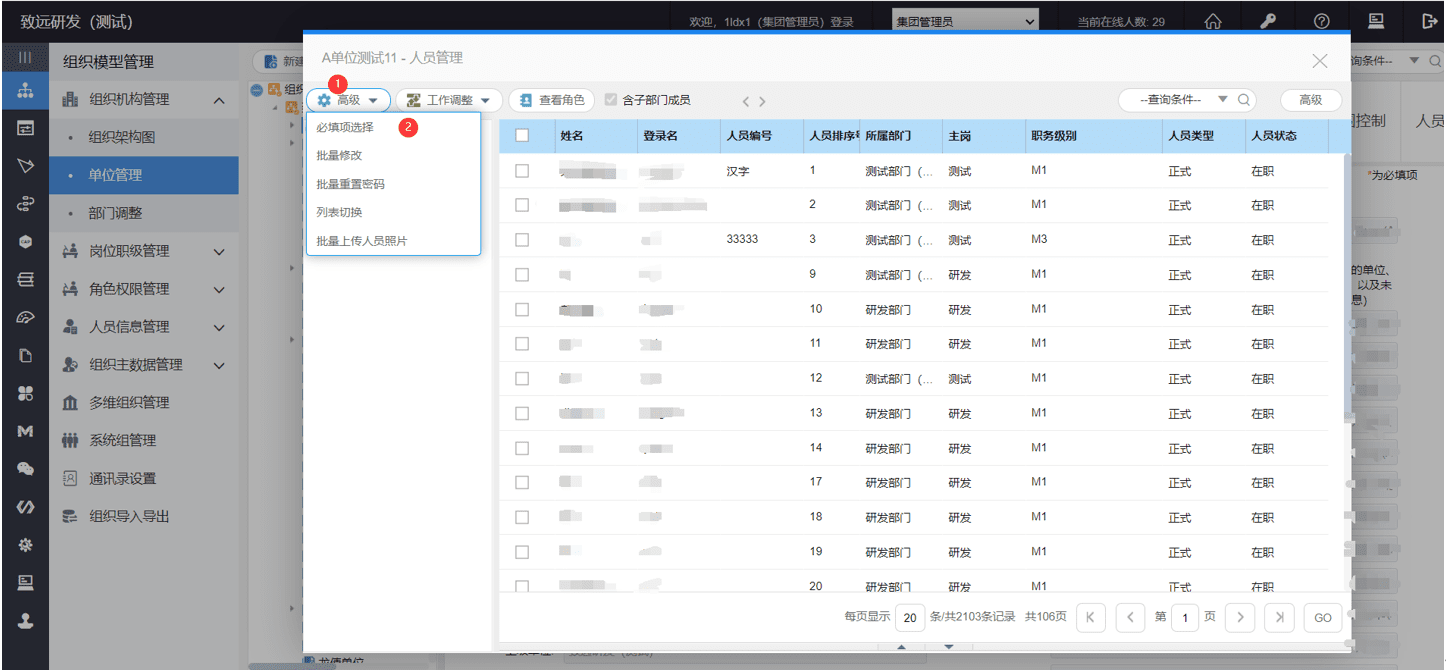Click the paper-plane icon in left rail
1446x670 pixels.
point(25,166)
